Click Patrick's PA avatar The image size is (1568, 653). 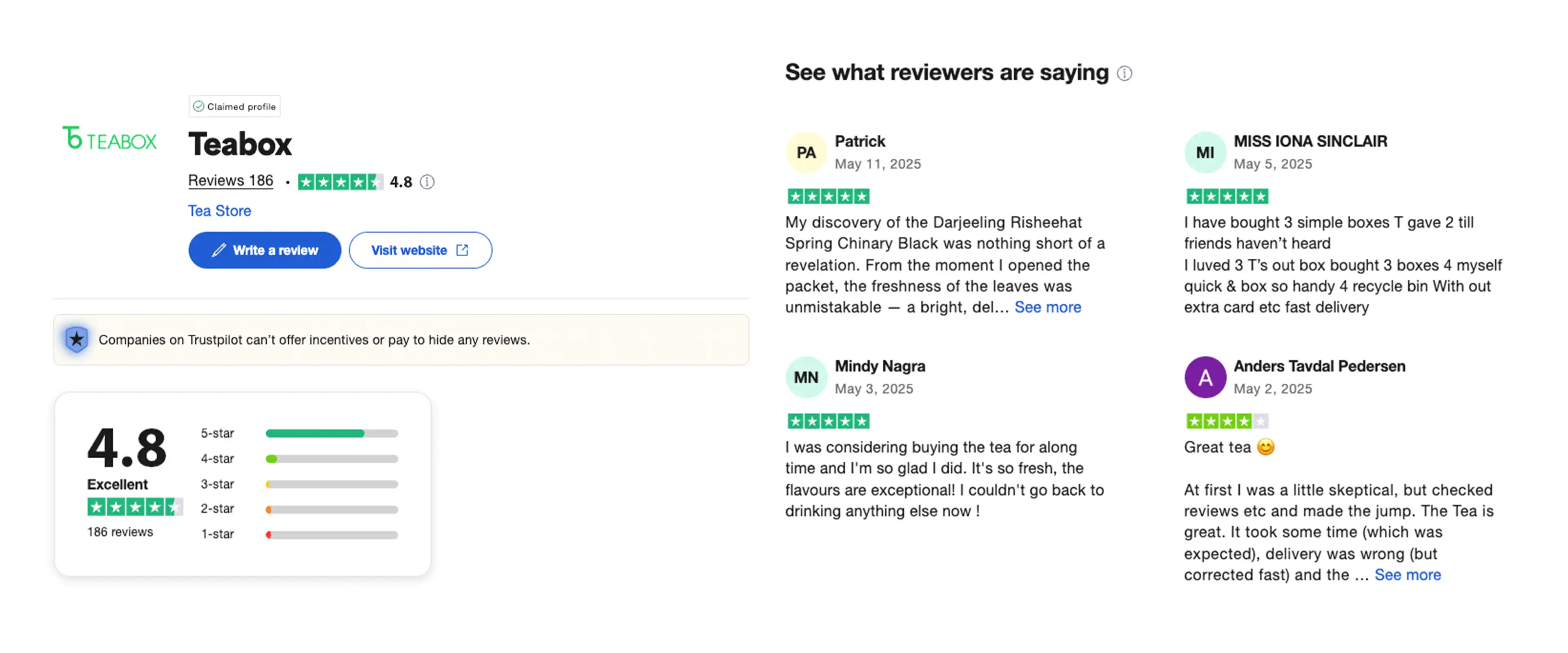(x=806, y=153)
